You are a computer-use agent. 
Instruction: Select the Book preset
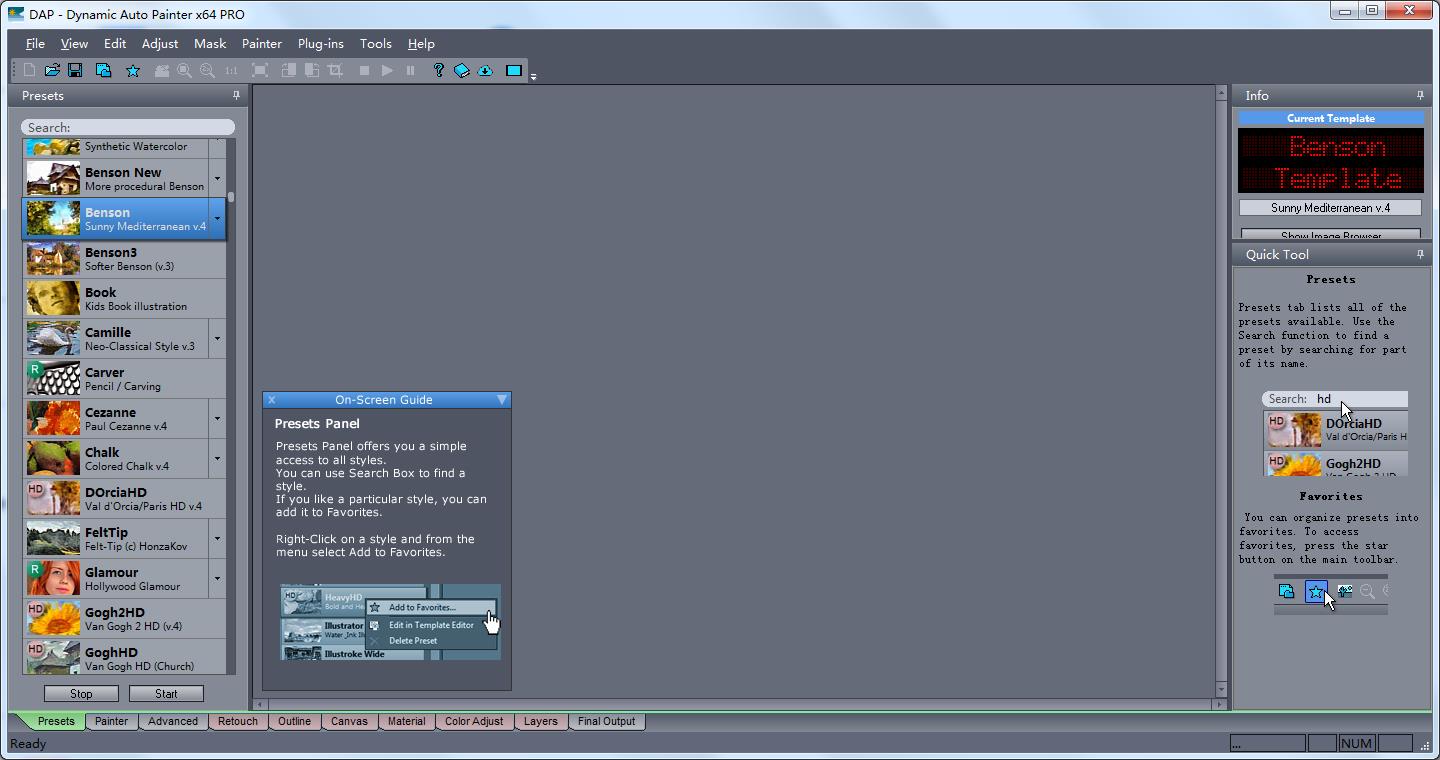(124, 299)
